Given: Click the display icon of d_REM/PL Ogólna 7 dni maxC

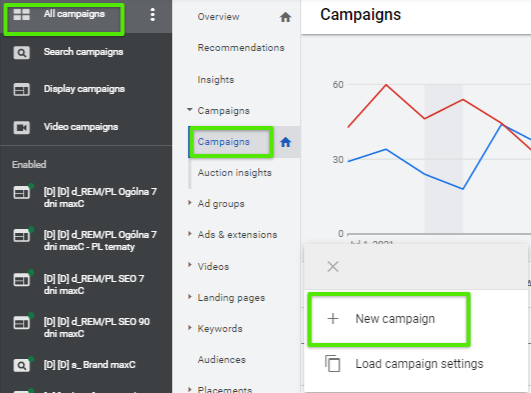Looking at the screenshot, I should pos(21,193).
